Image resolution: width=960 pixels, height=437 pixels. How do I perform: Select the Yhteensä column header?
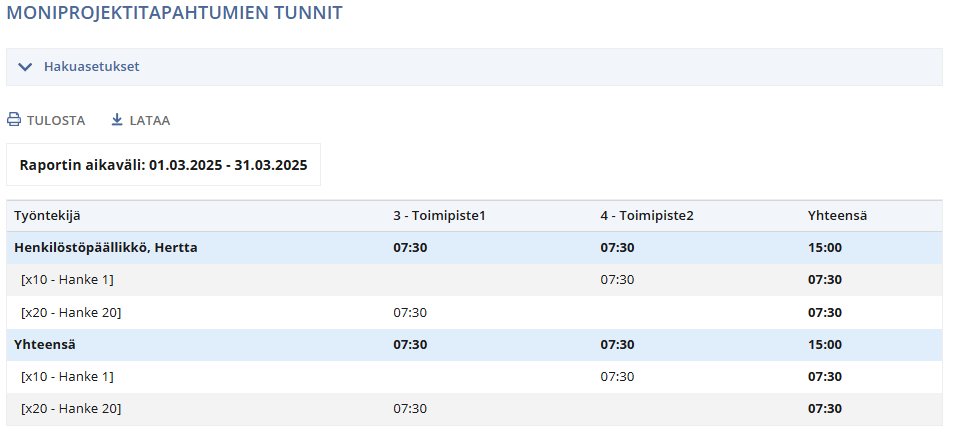pos(837,215)
